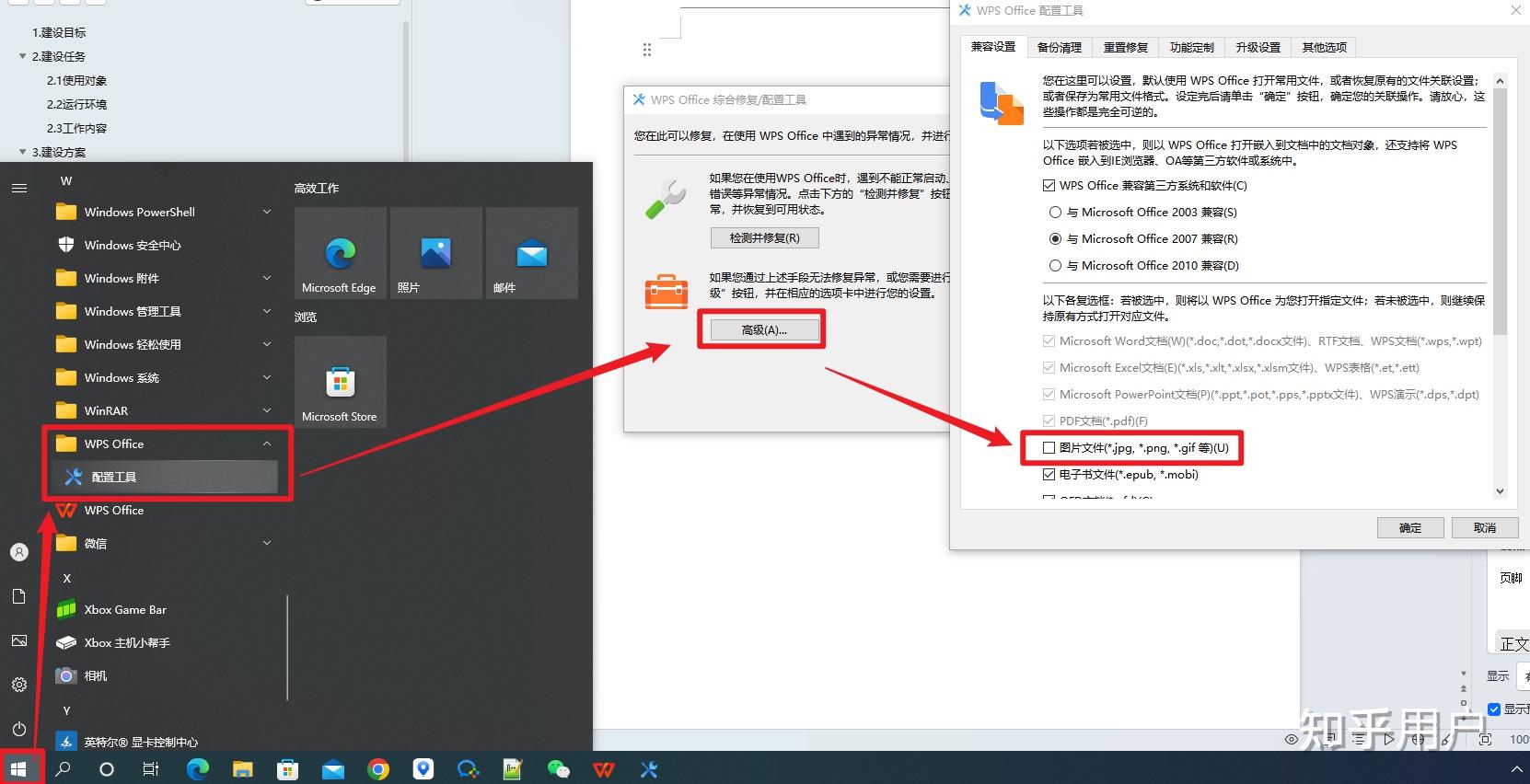Open the Microsoft Edge start tile
Viewport: 1530px width, 784px height.
click(340, 252)
